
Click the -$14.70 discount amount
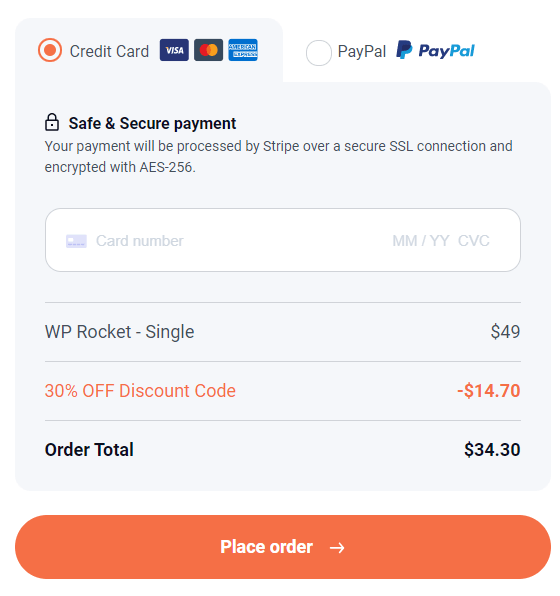click(489, 391)
